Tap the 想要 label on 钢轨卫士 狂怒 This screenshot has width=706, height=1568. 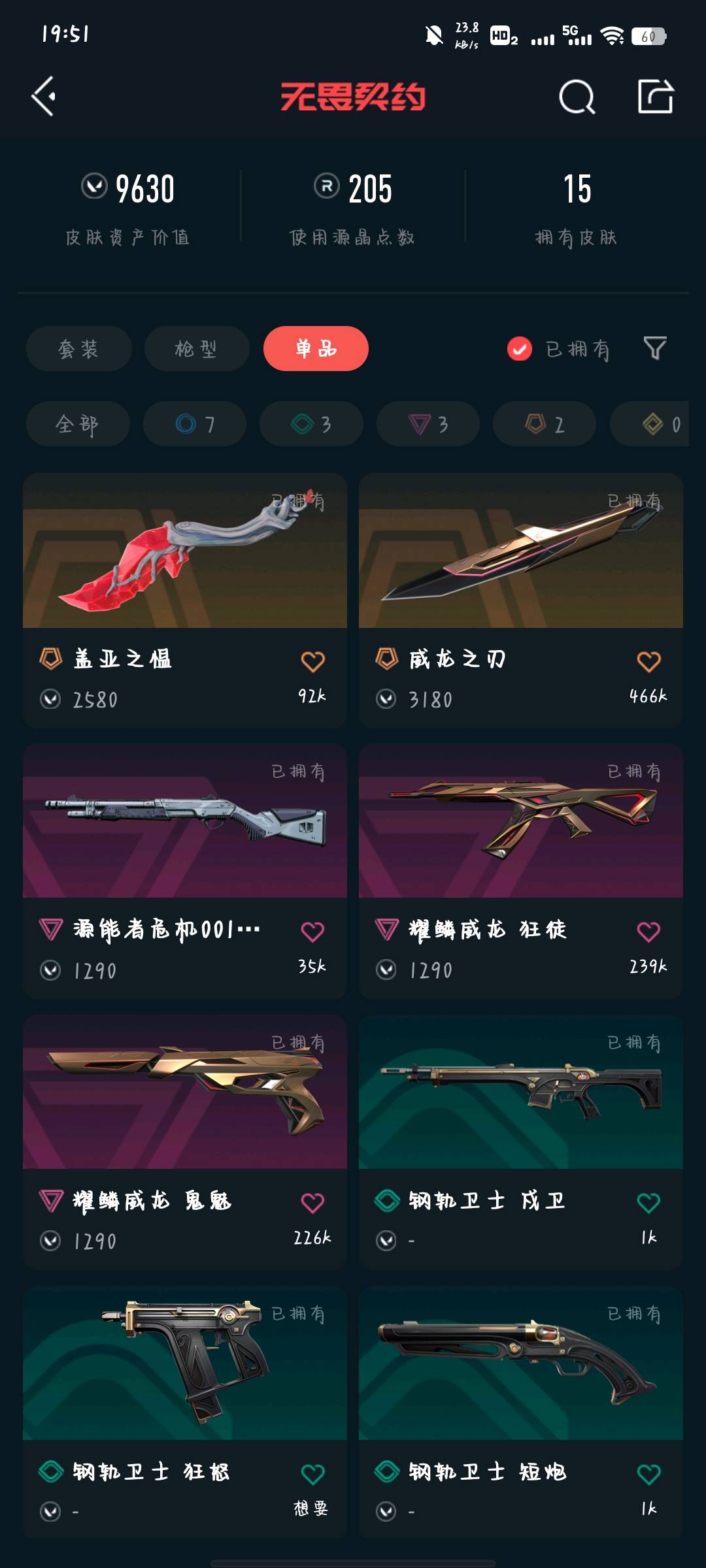(311, 1508)
